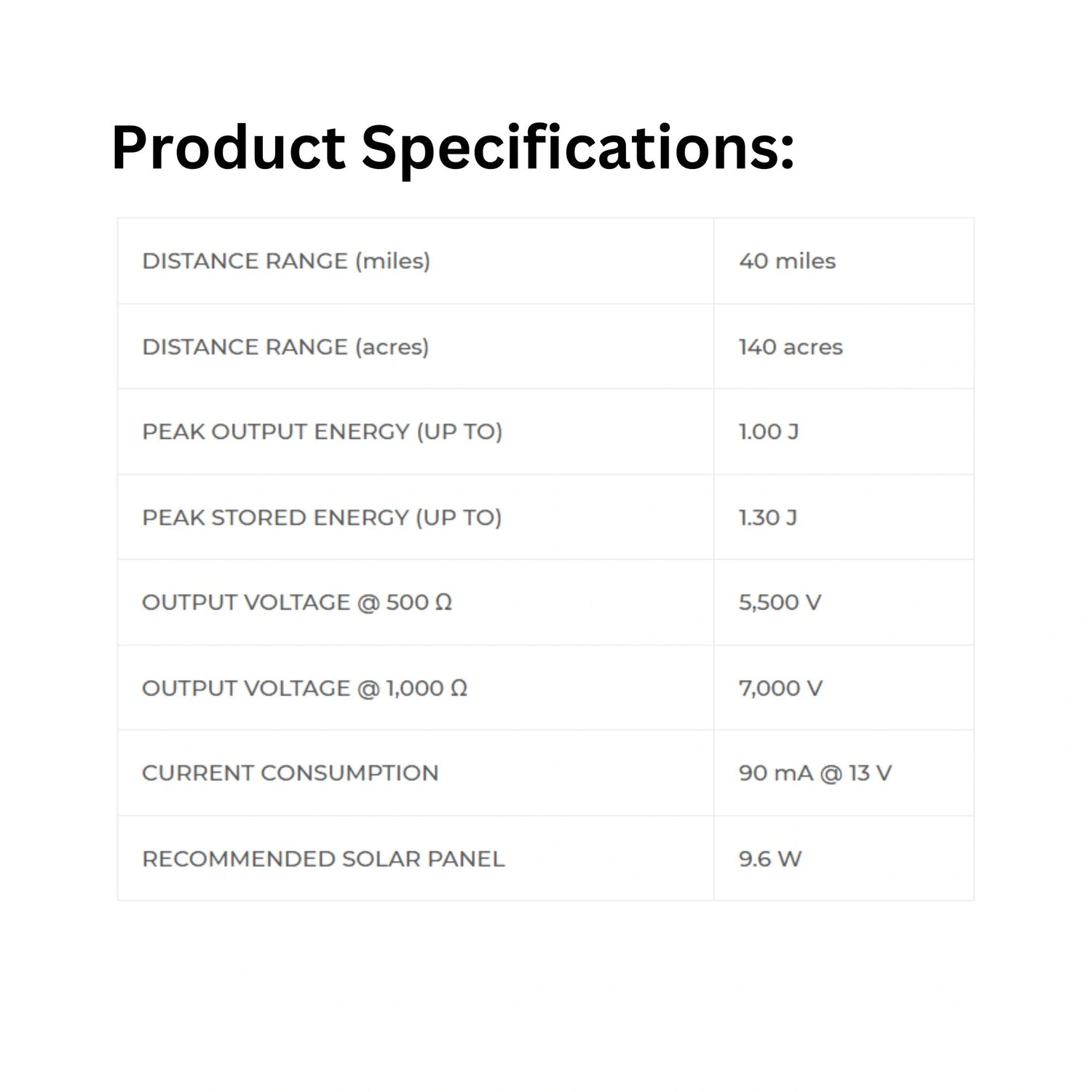This screenshot has height=1092, width=1092.
Task: Select the 'CURRENT CONSUMPTION' label cell
Action: point(290,773)
